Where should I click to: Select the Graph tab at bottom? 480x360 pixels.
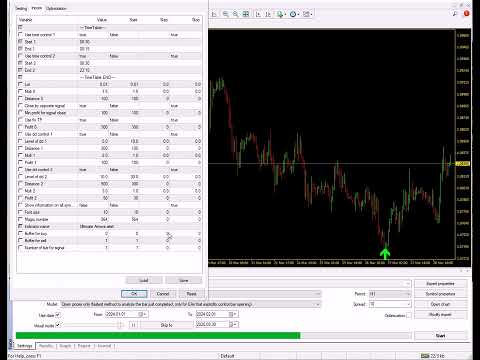pos(65,346)
